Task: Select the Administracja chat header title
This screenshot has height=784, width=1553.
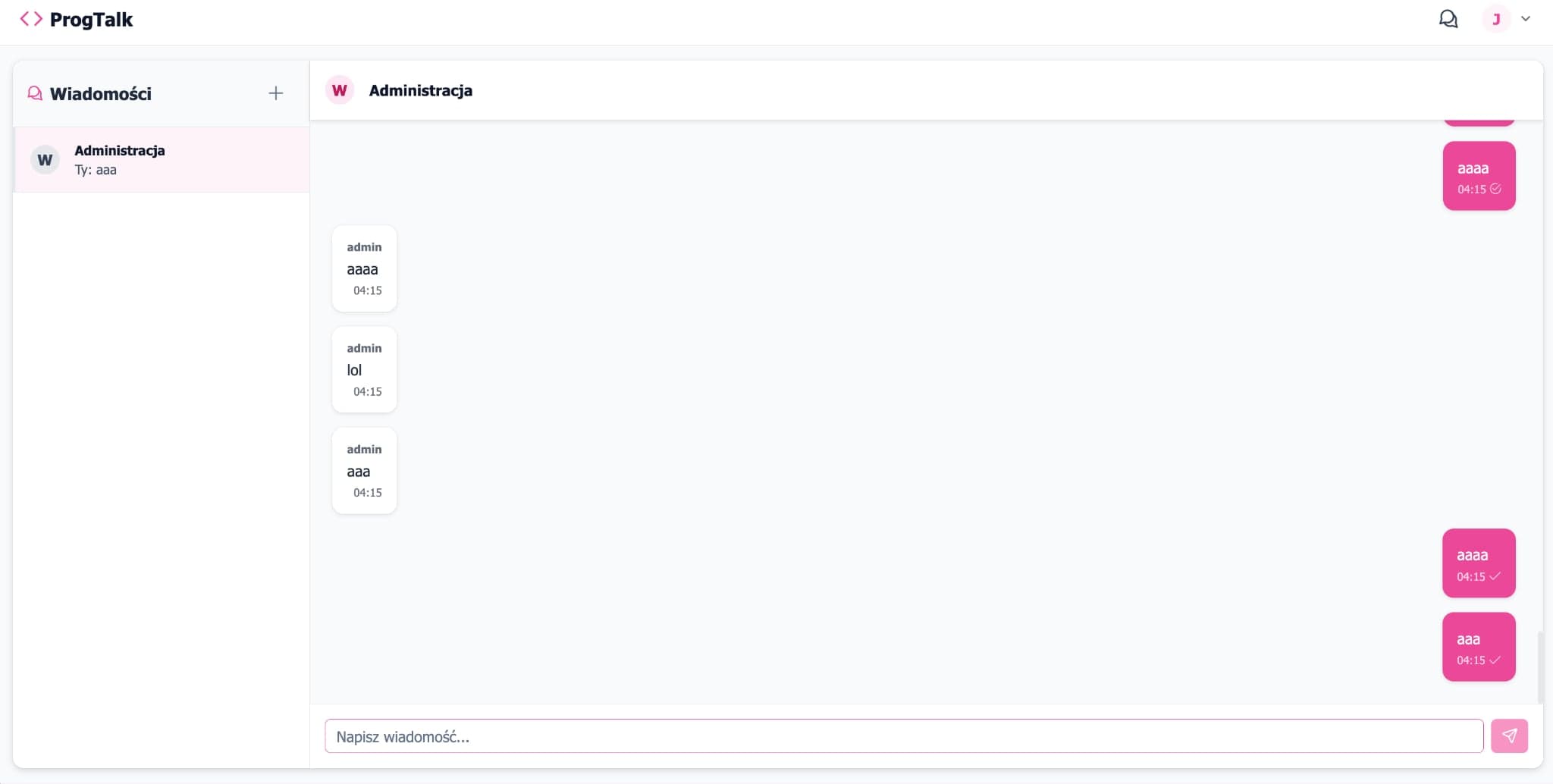Action: point(420,90)
